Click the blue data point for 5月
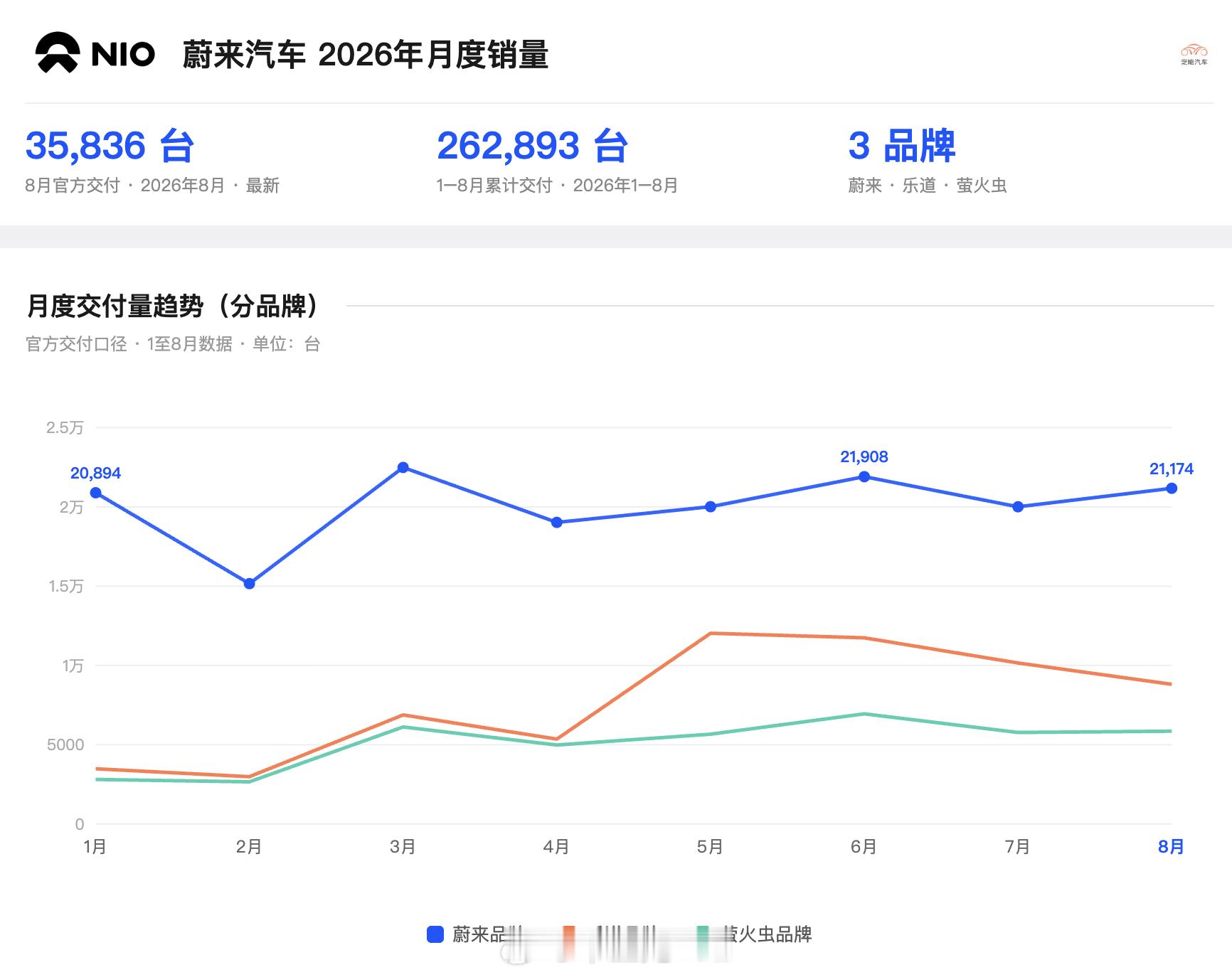 coord(711,506)
